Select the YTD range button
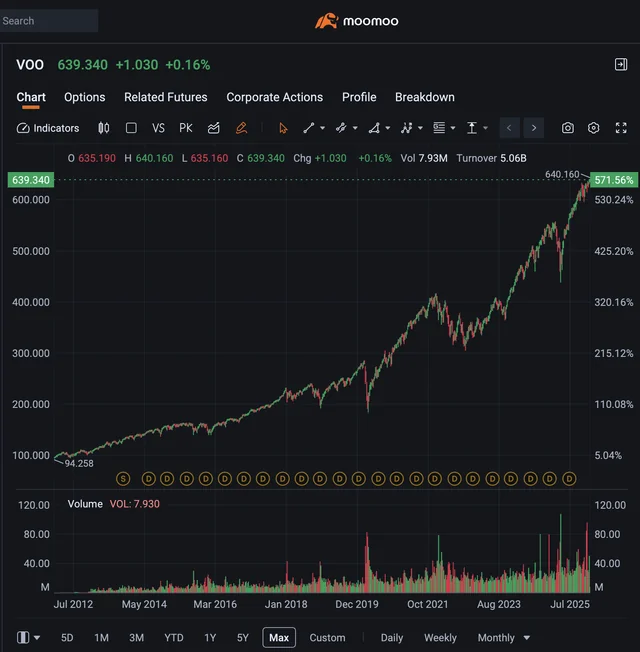 pyautogui.click(x=174, y=638)
